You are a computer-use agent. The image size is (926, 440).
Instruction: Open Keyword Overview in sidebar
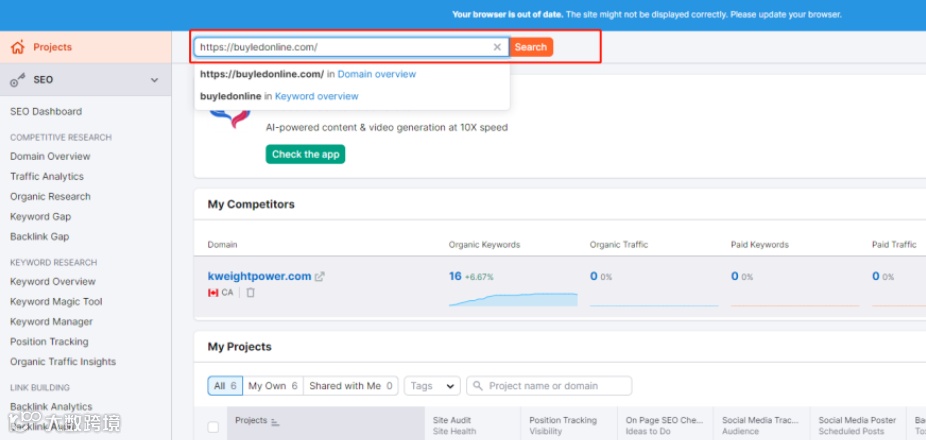click(x=53, y=282)
